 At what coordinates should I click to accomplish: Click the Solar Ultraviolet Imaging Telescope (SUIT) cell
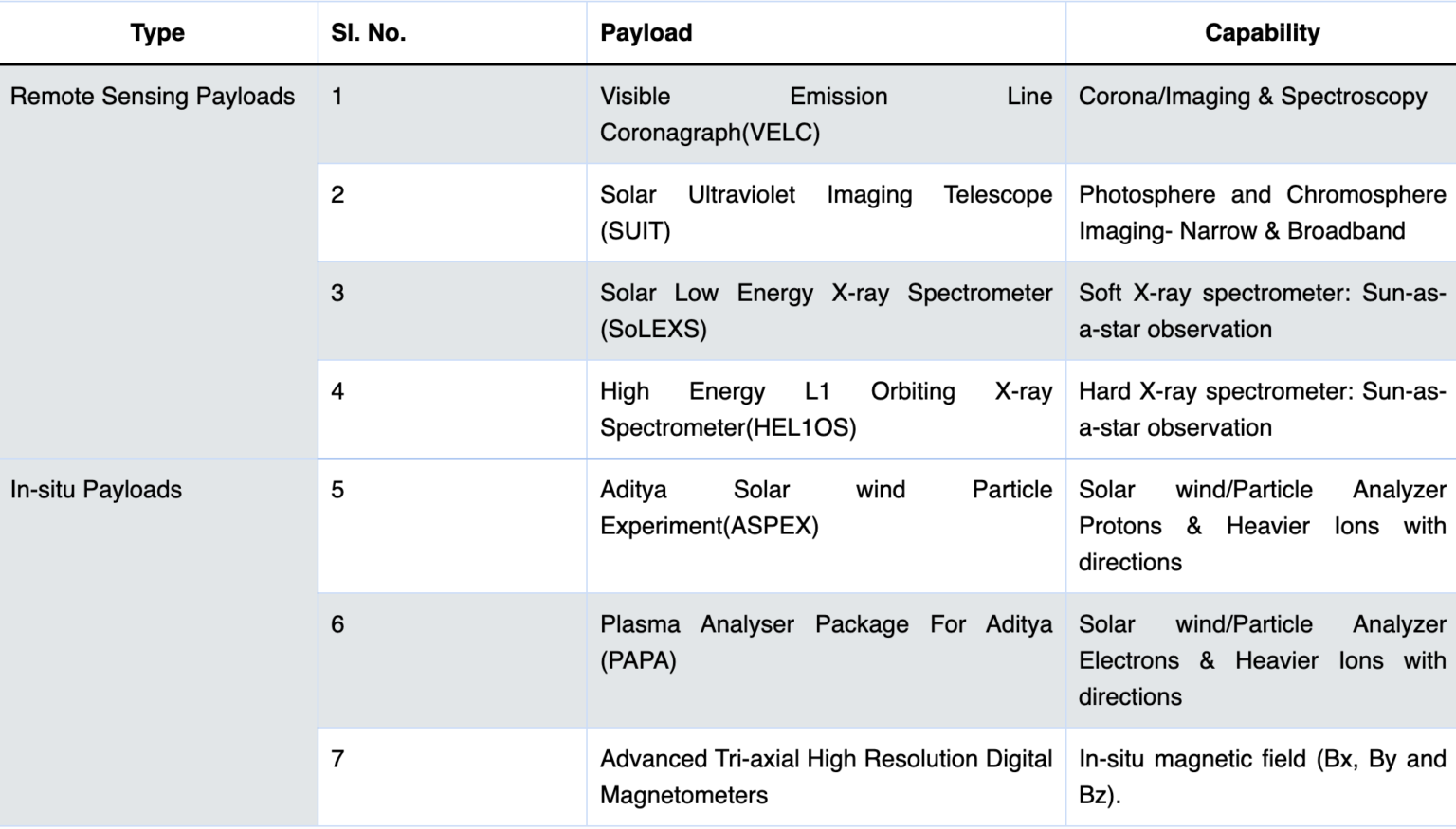pyautogui.click(x=826, y=213)
